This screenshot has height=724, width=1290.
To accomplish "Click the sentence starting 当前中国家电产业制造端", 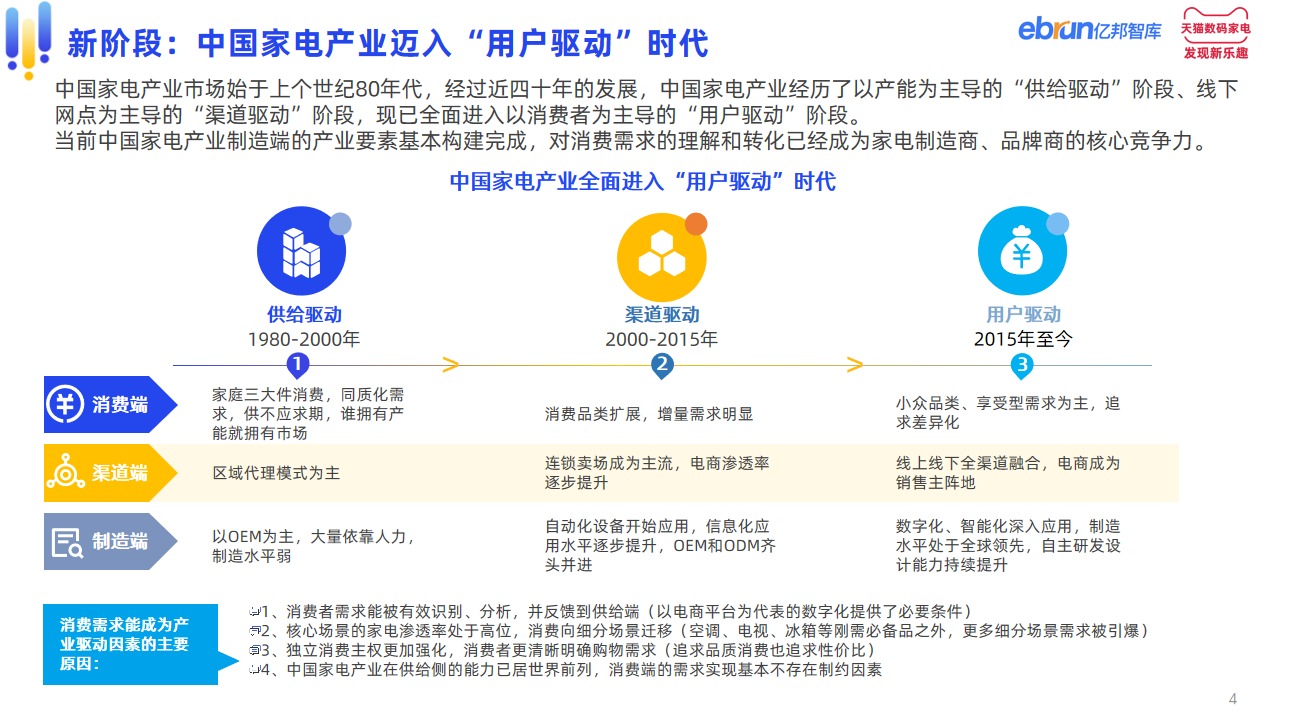I will coord(635,140).
